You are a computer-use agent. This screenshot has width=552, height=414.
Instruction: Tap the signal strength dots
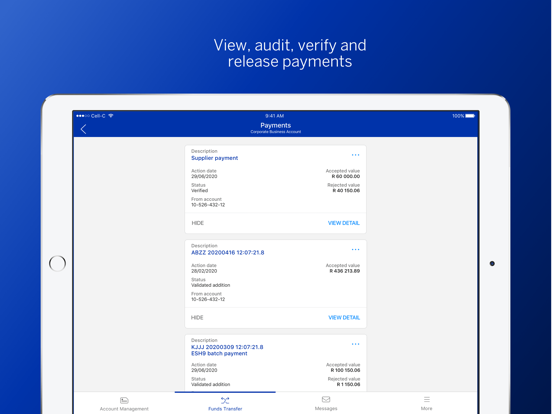pos(83,116)
